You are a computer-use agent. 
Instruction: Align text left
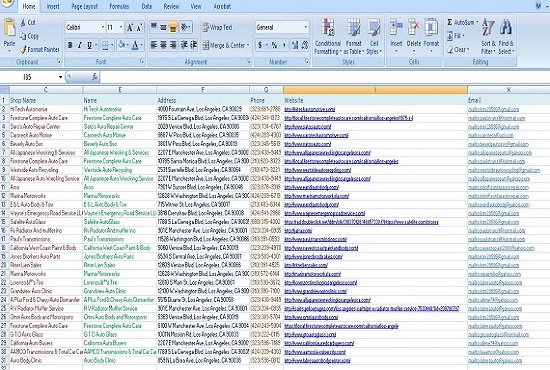pos(154,45)
